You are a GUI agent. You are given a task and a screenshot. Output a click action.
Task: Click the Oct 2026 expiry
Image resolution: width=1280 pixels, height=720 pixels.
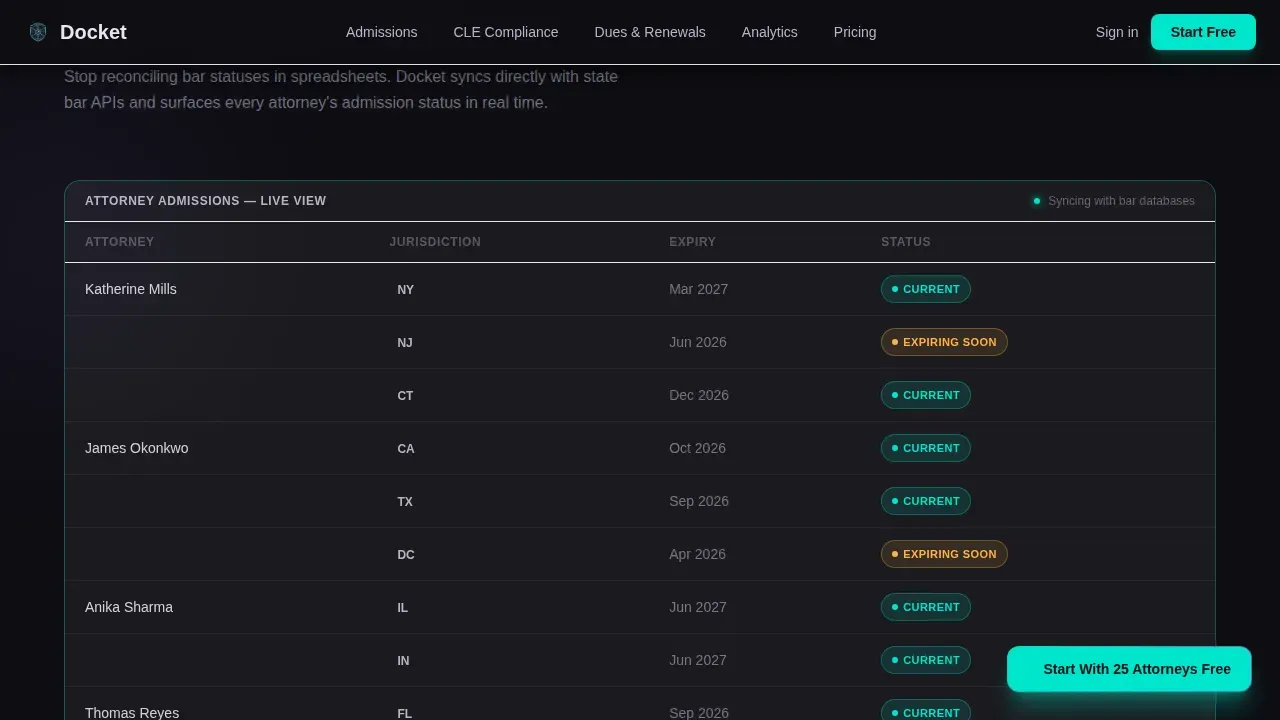697,448
